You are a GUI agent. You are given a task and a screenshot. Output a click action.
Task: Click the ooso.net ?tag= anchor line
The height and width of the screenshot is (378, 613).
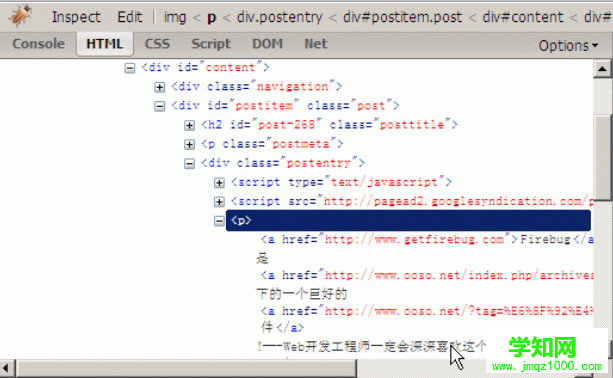427,311
